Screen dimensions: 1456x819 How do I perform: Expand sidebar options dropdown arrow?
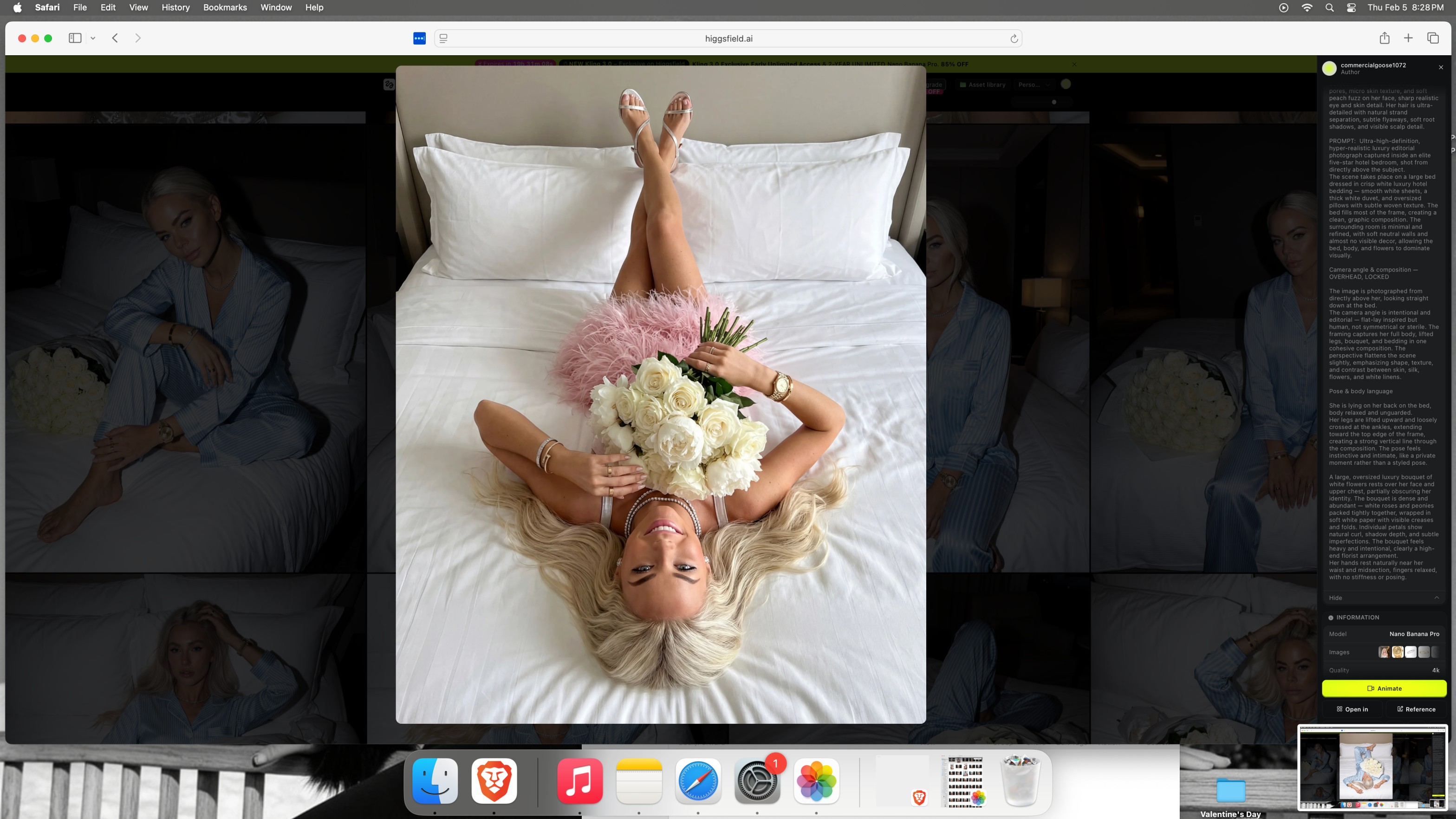pos(93,39)
